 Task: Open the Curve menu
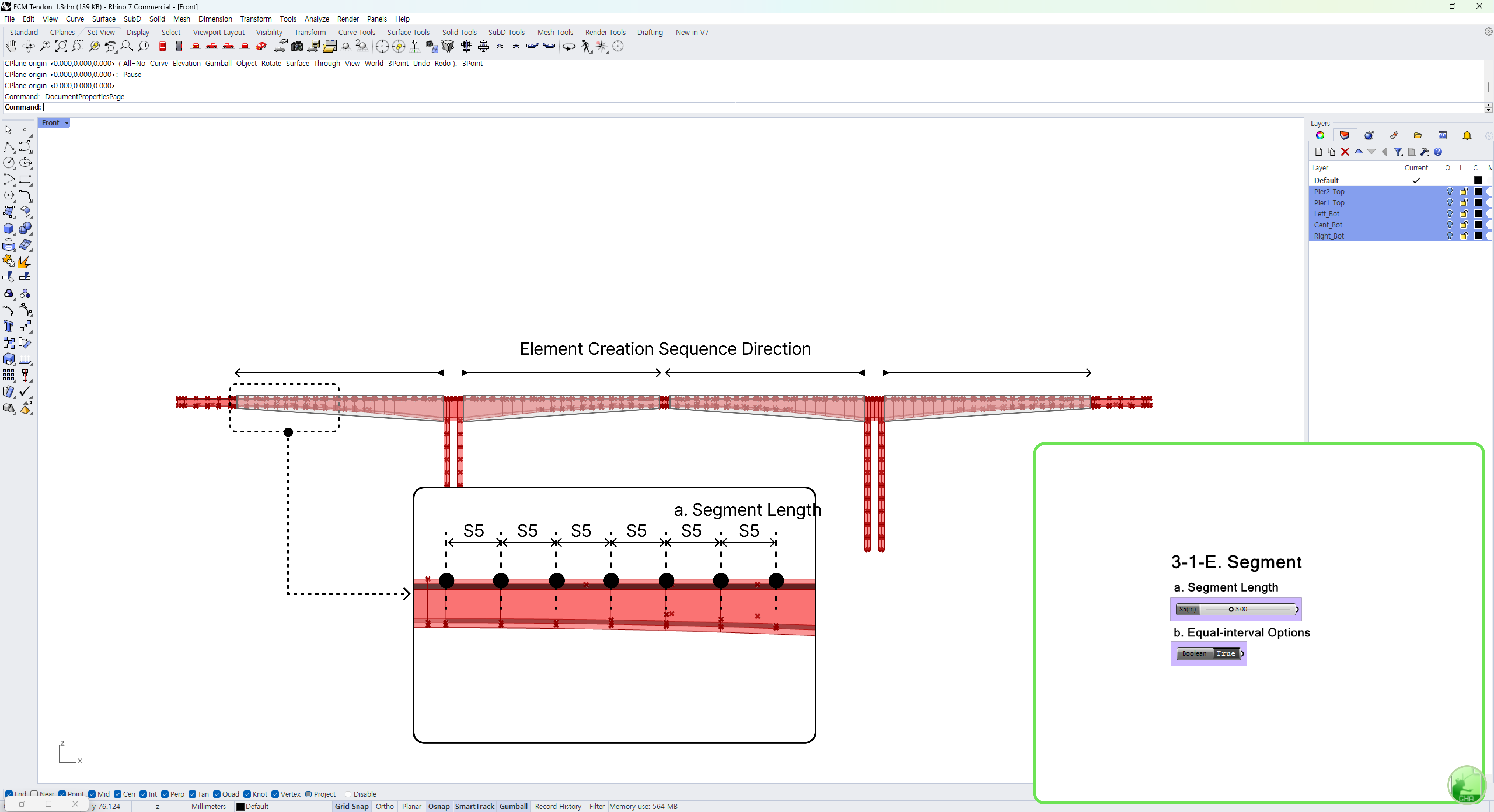click(75, 19)
